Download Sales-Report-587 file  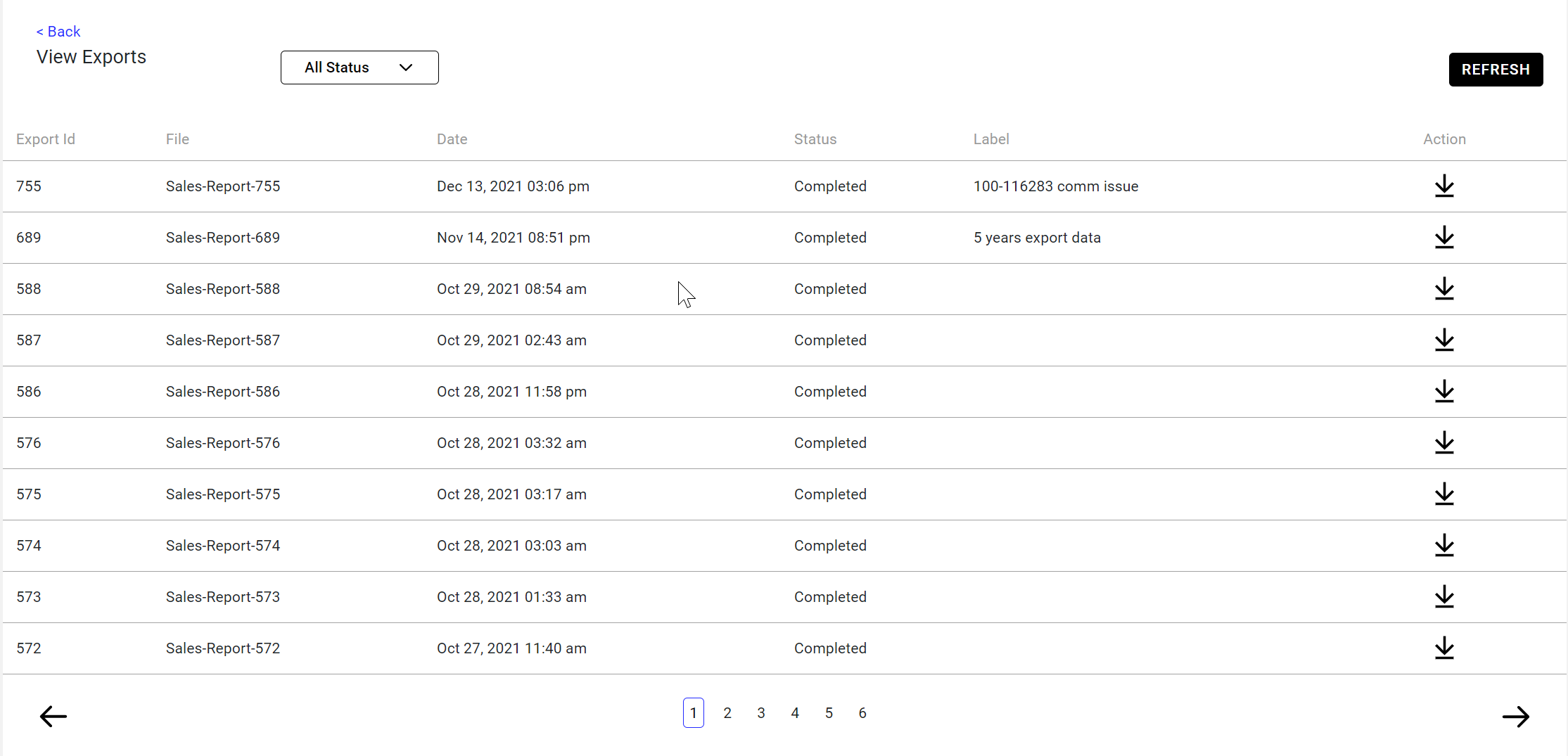pos(1443,340)
